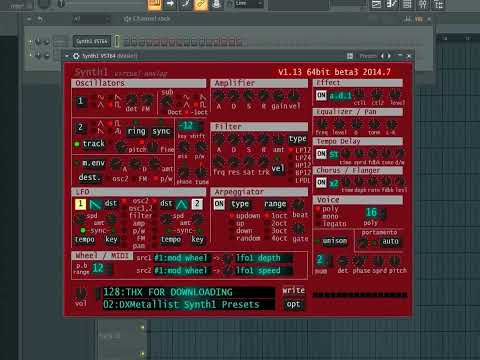Click the LFO 2 dst button
Screen dimensions: 480x360
tap(166, 203)
